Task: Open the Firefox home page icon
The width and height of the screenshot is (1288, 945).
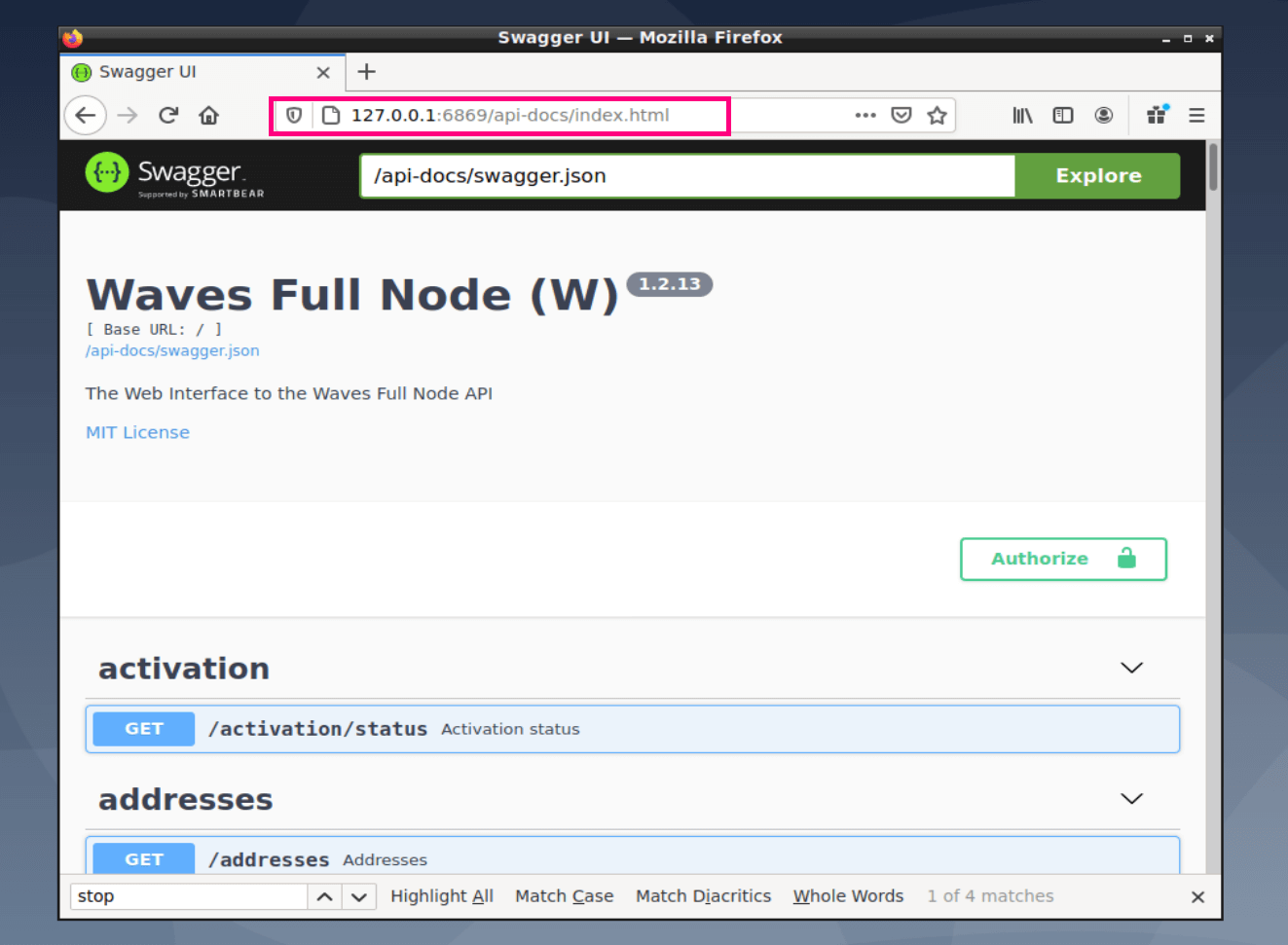Action: coord(208,115)
